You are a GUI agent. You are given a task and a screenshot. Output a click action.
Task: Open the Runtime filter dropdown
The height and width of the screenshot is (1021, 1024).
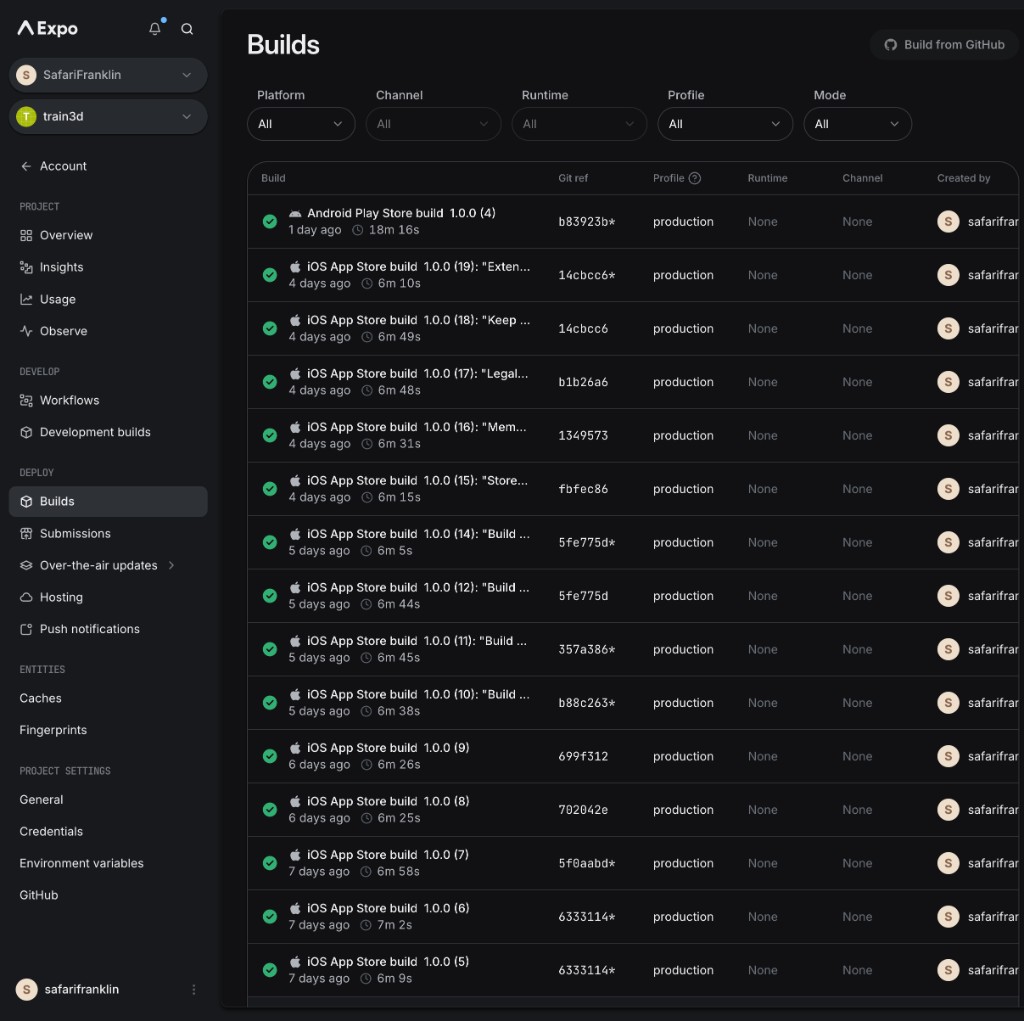click(579, 124)
